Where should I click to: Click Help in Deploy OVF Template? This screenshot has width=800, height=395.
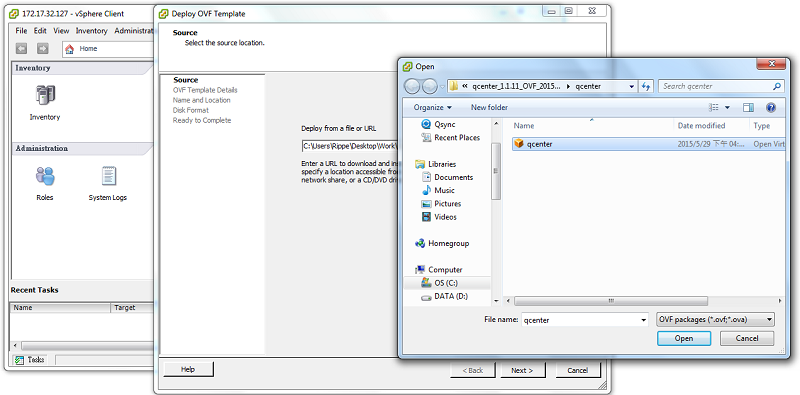click(188, 369)
